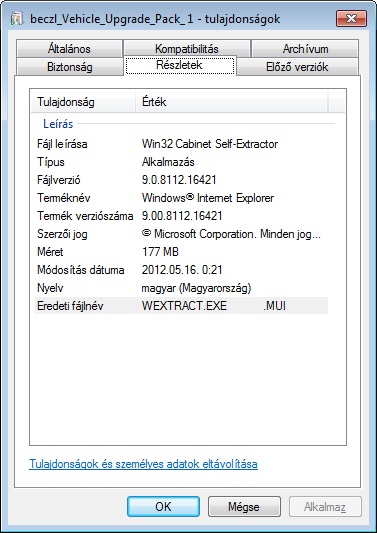Cancel with the Mégse button
This screenshot has height=533, width=377.
point(244,507)
